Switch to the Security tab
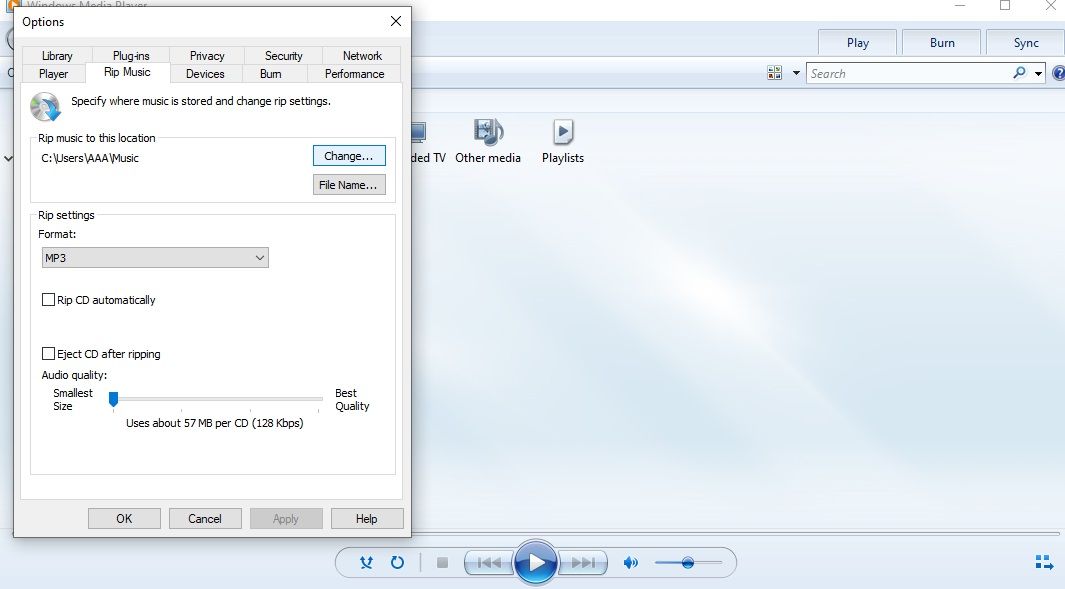Screen dimensions: 1065x589 [x=284, y=56]
